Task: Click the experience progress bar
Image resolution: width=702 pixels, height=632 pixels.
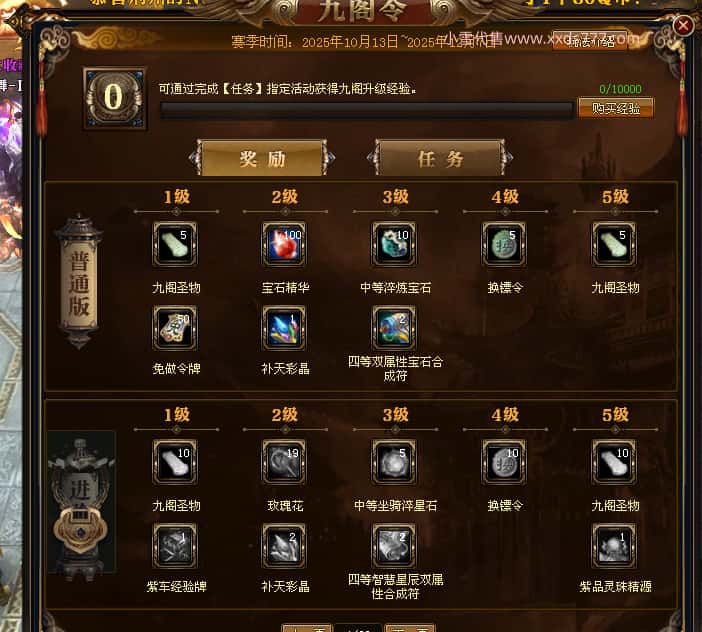Action: point(367,109)
